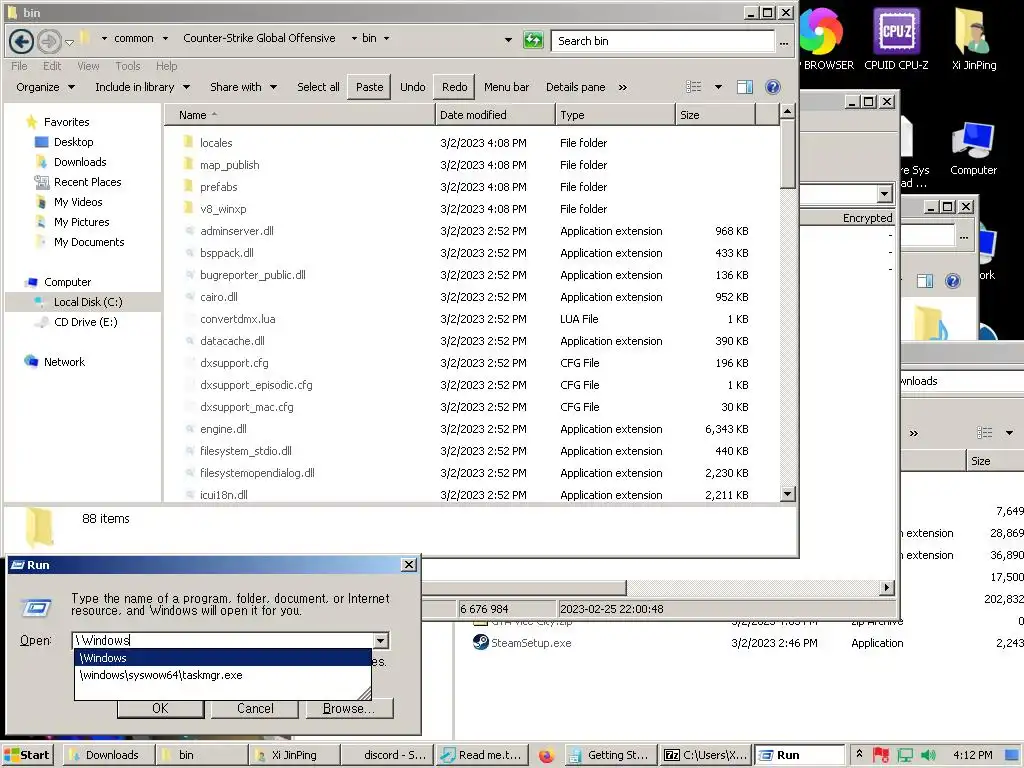
Task: Open the Xi JinPing desktop folder
Action: pyautogui.click(x=974, y=39)
